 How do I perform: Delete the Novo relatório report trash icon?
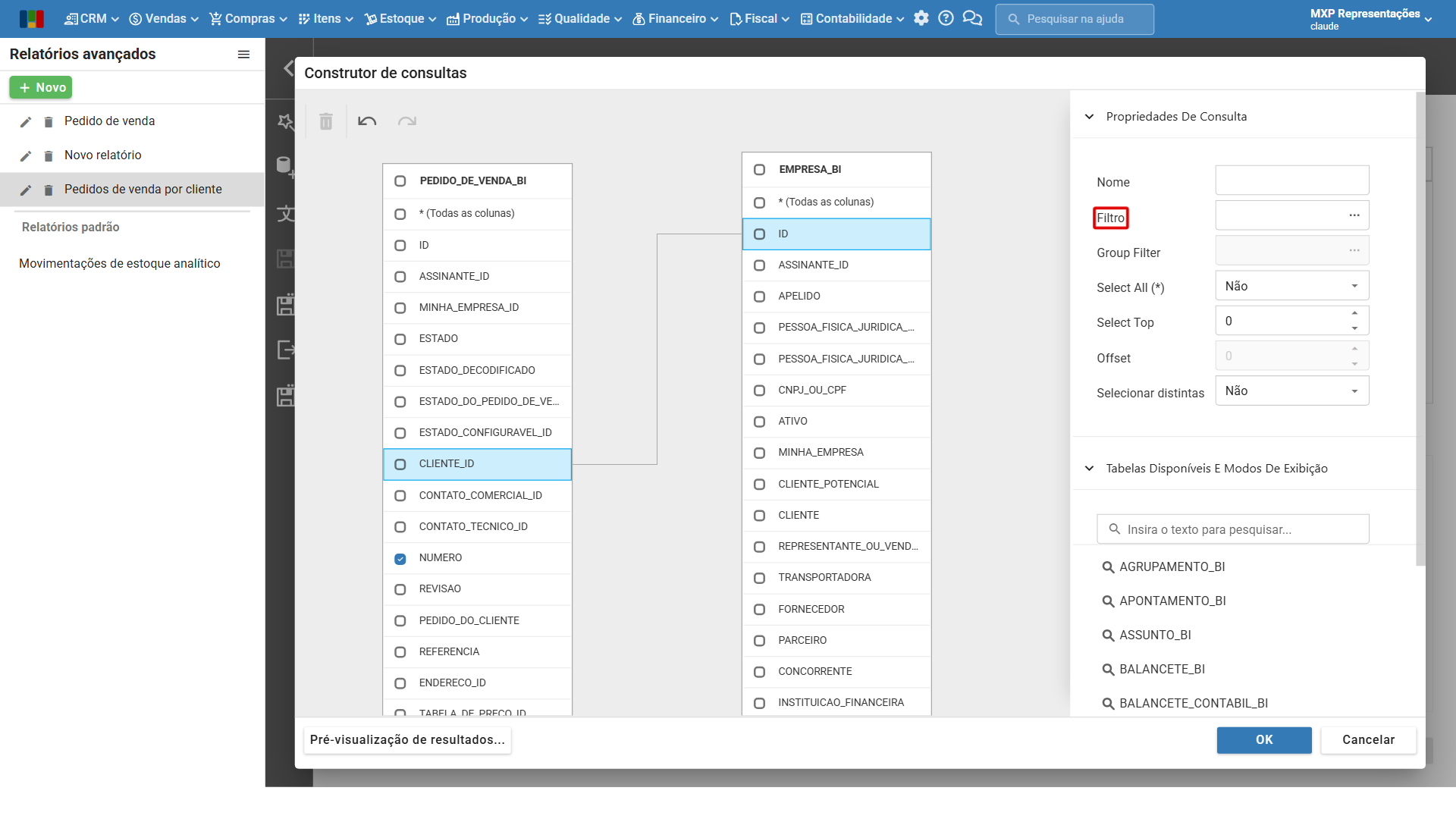(49, 156)
